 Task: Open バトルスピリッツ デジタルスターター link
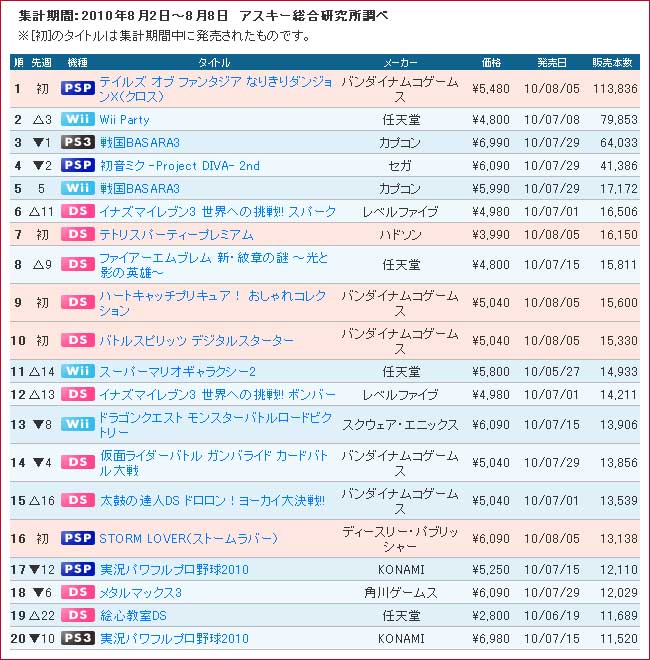click(x=197, y=341)
